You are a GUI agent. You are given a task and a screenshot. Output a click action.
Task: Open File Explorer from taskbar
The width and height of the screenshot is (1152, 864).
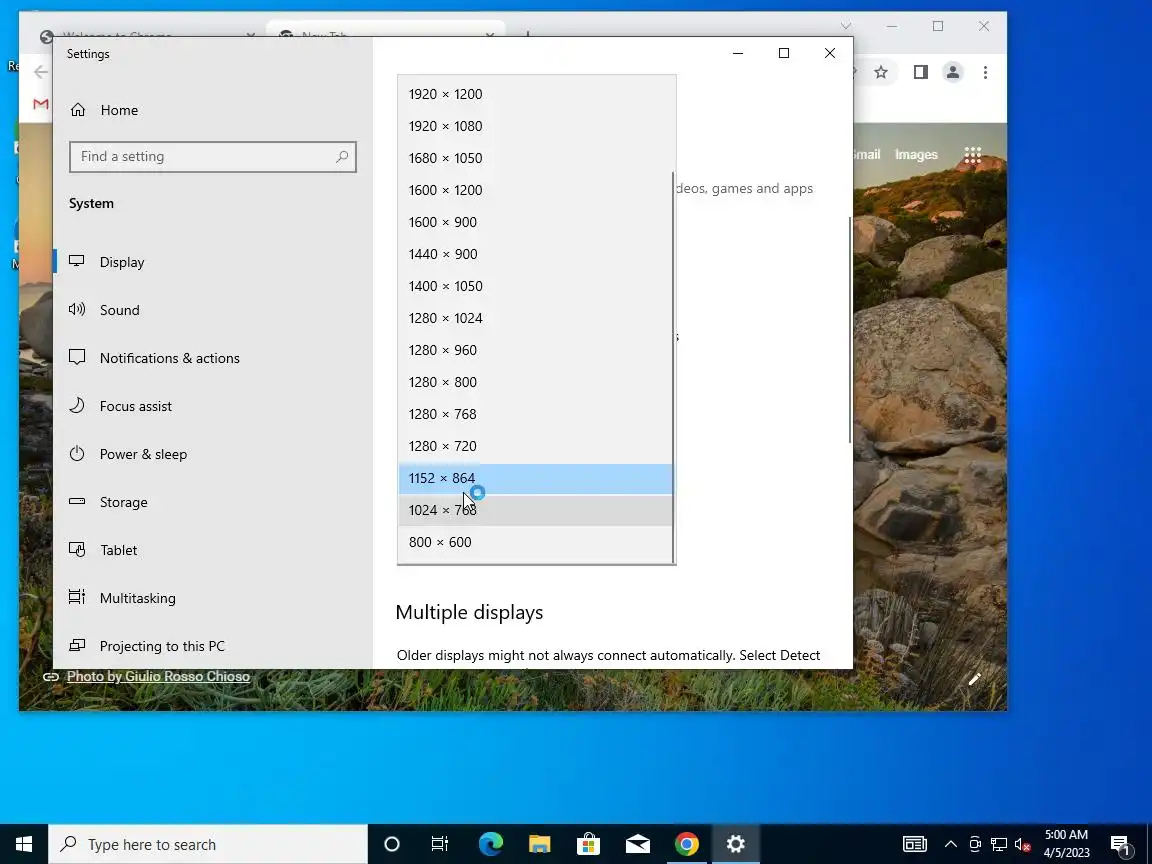(539, 844)
